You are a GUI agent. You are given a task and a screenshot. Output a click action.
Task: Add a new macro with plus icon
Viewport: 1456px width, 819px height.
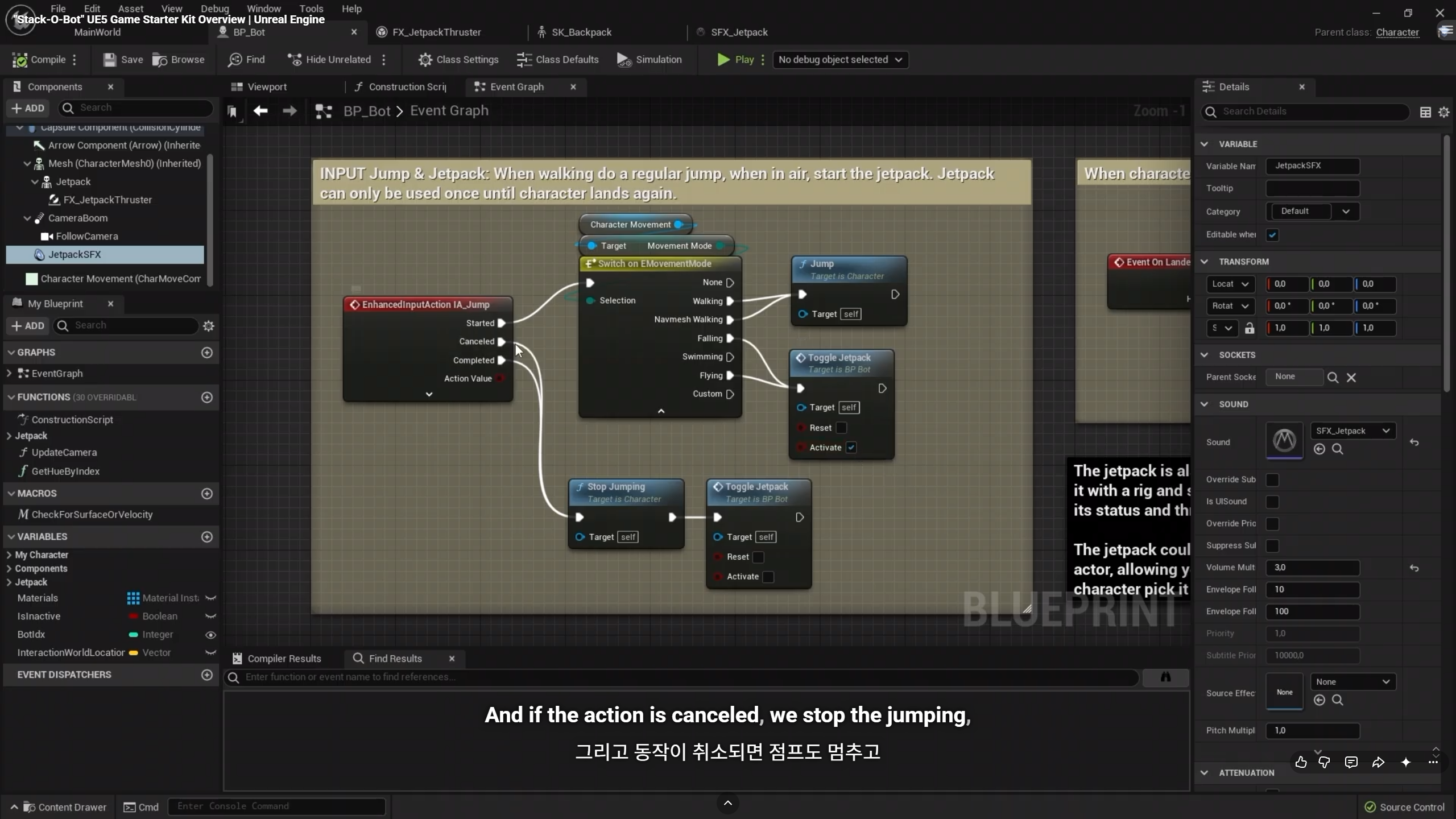coord(207,494)
